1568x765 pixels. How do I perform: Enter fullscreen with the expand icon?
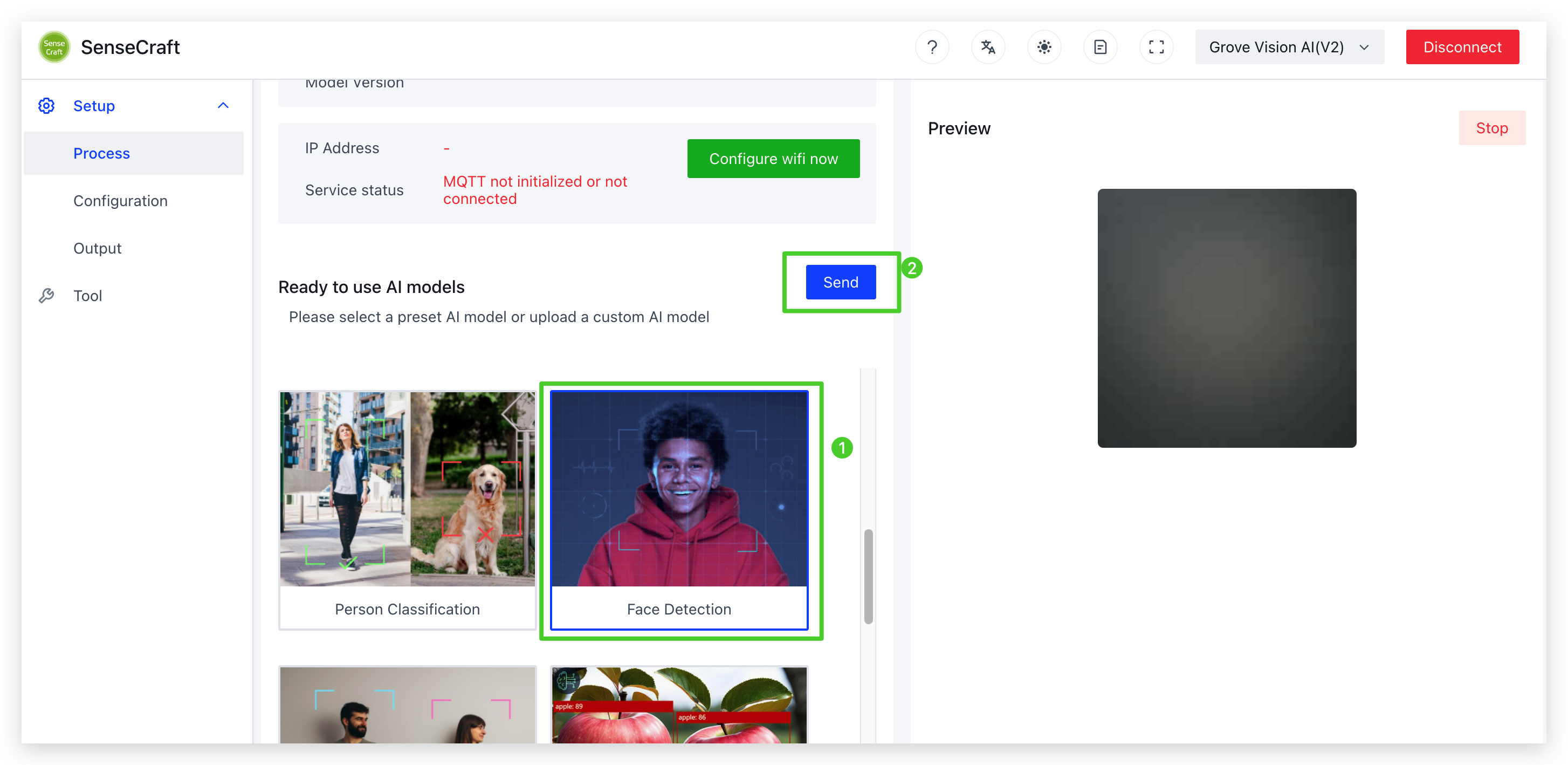click(x=1156, y=47)
